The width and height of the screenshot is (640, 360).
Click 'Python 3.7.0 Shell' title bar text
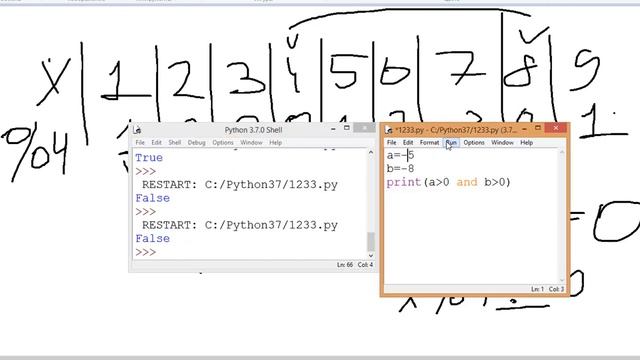253,130
